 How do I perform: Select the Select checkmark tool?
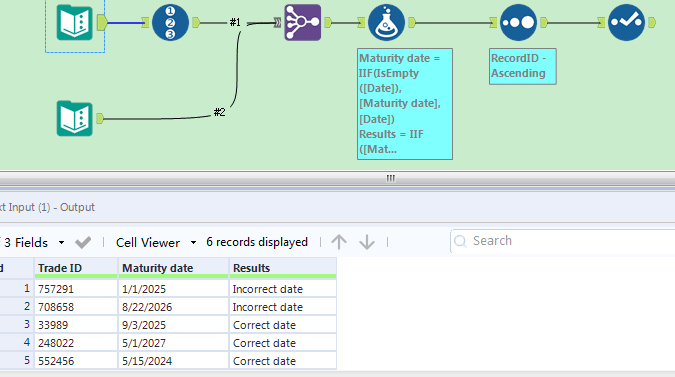coord(626,22)
